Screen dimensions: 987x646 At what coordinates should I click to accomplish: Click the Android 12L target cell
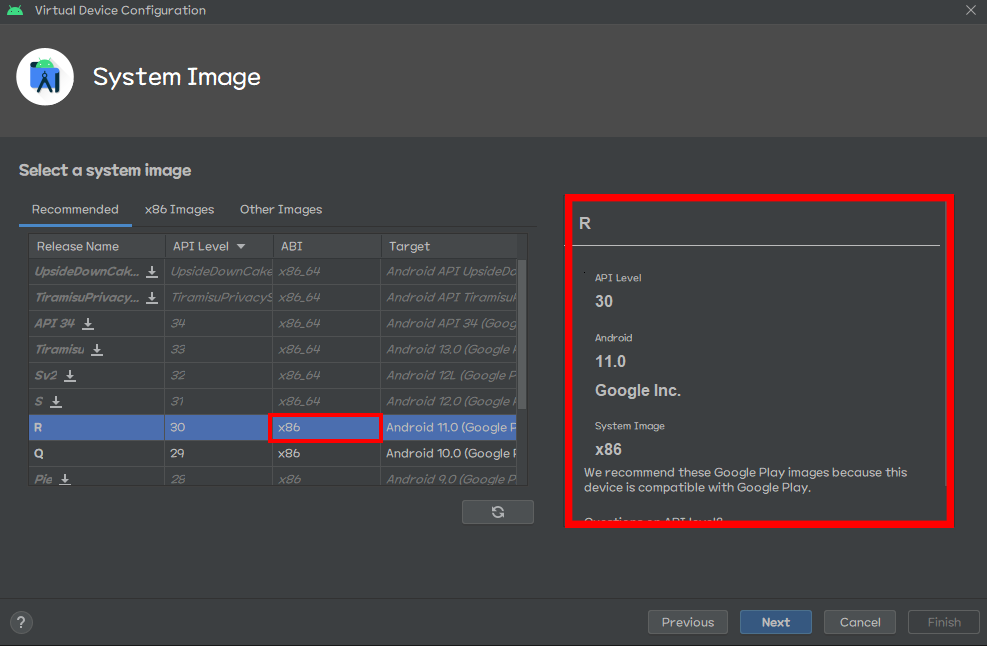[x=449, y=375]
